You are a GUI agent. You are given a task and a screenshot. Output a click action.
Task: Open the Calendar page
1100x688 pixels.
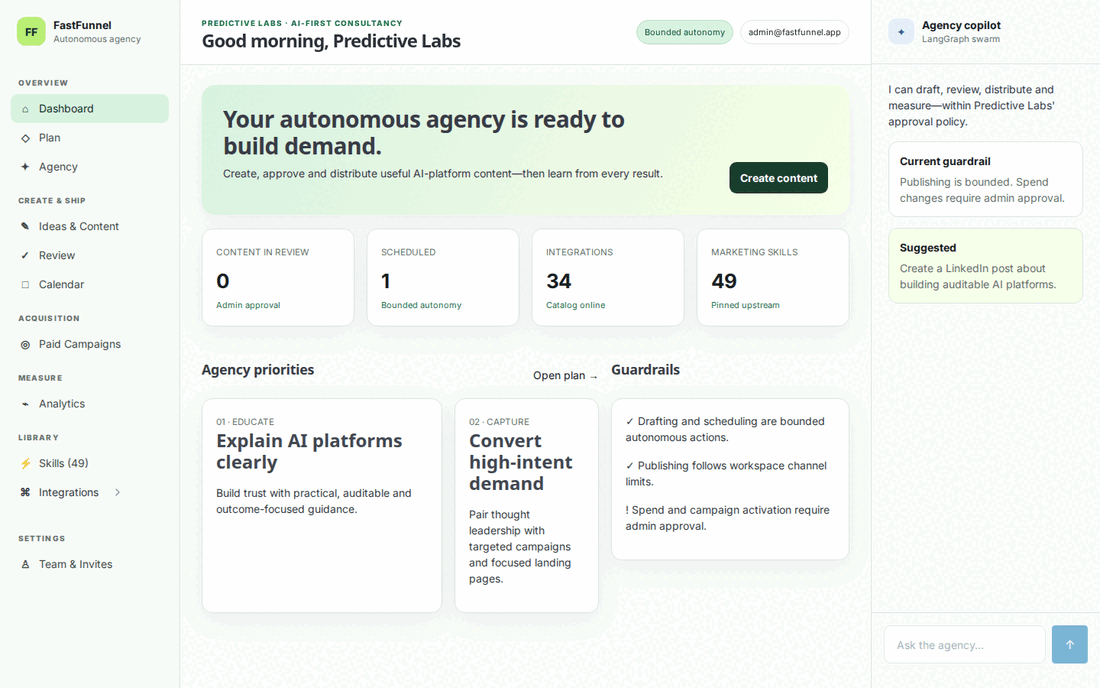90,285
